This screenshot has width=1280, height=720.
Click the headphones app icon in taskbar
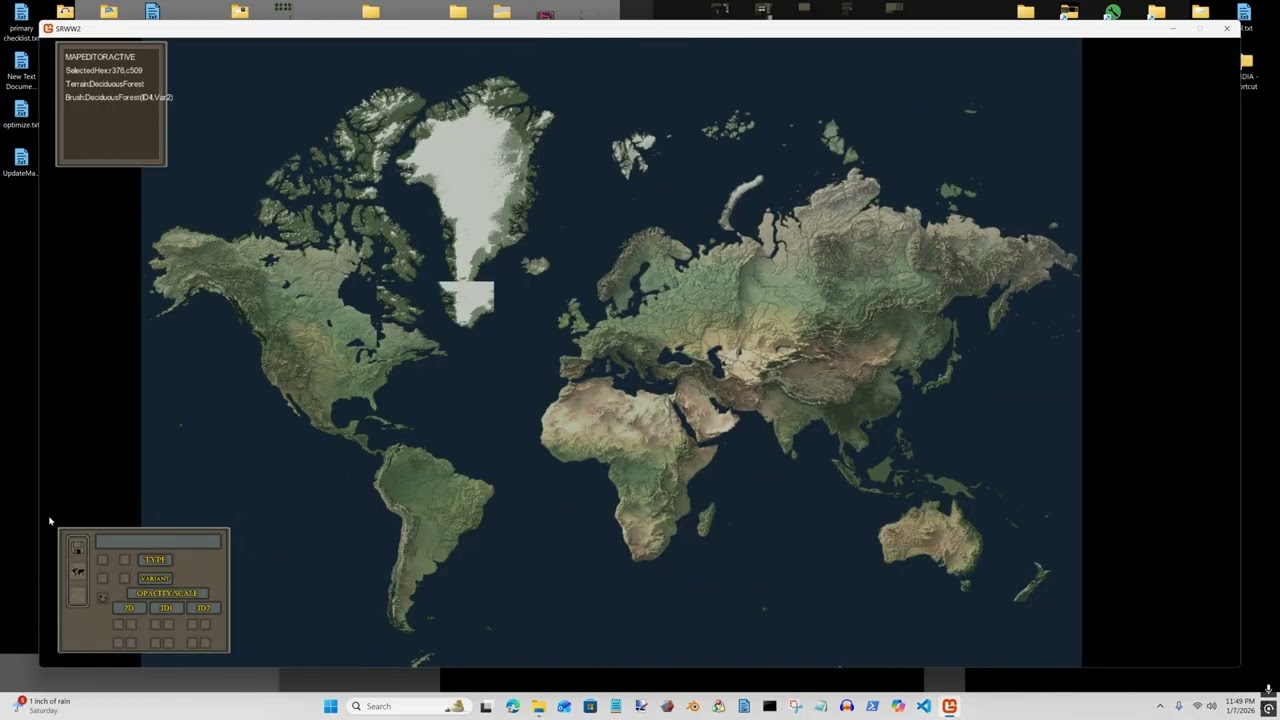click(847, 706)
